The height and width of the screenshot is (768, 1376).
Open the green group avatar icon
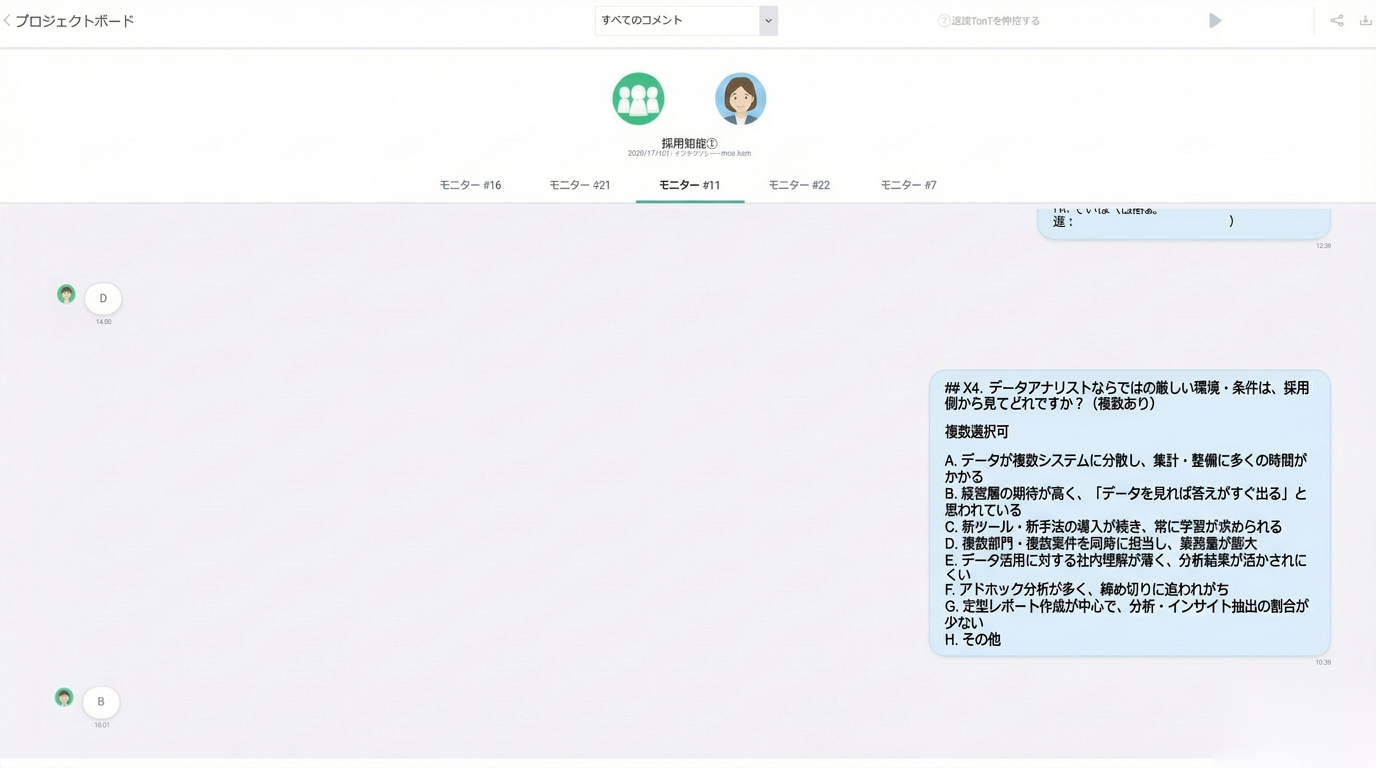(638, 98)
